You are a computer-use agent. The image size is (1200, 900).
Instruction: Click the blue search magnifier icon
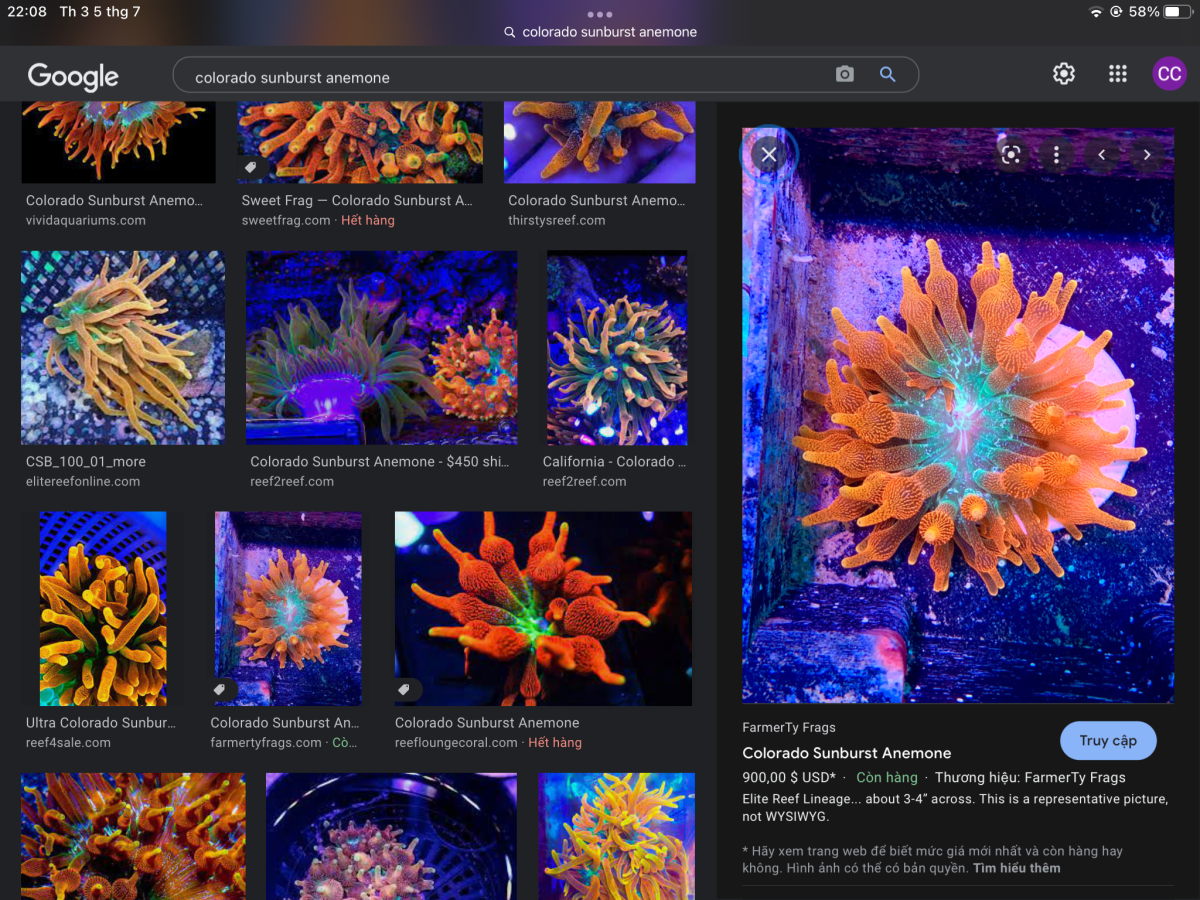(x=887, y=75)
